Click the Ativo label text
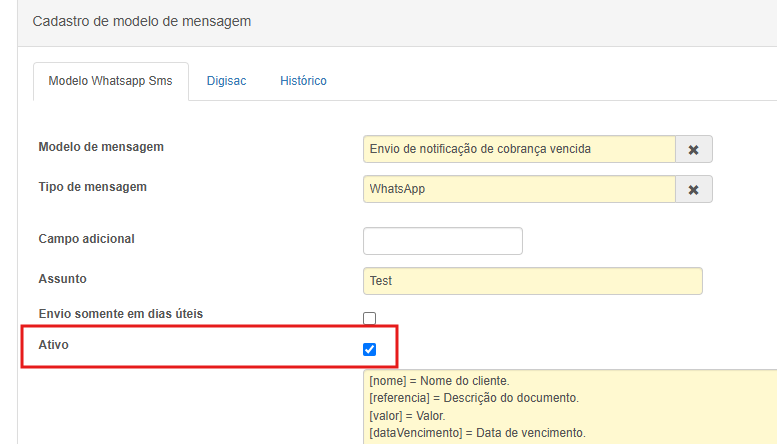The width and height of the screenshot is (777, 444). click(52, 344)
